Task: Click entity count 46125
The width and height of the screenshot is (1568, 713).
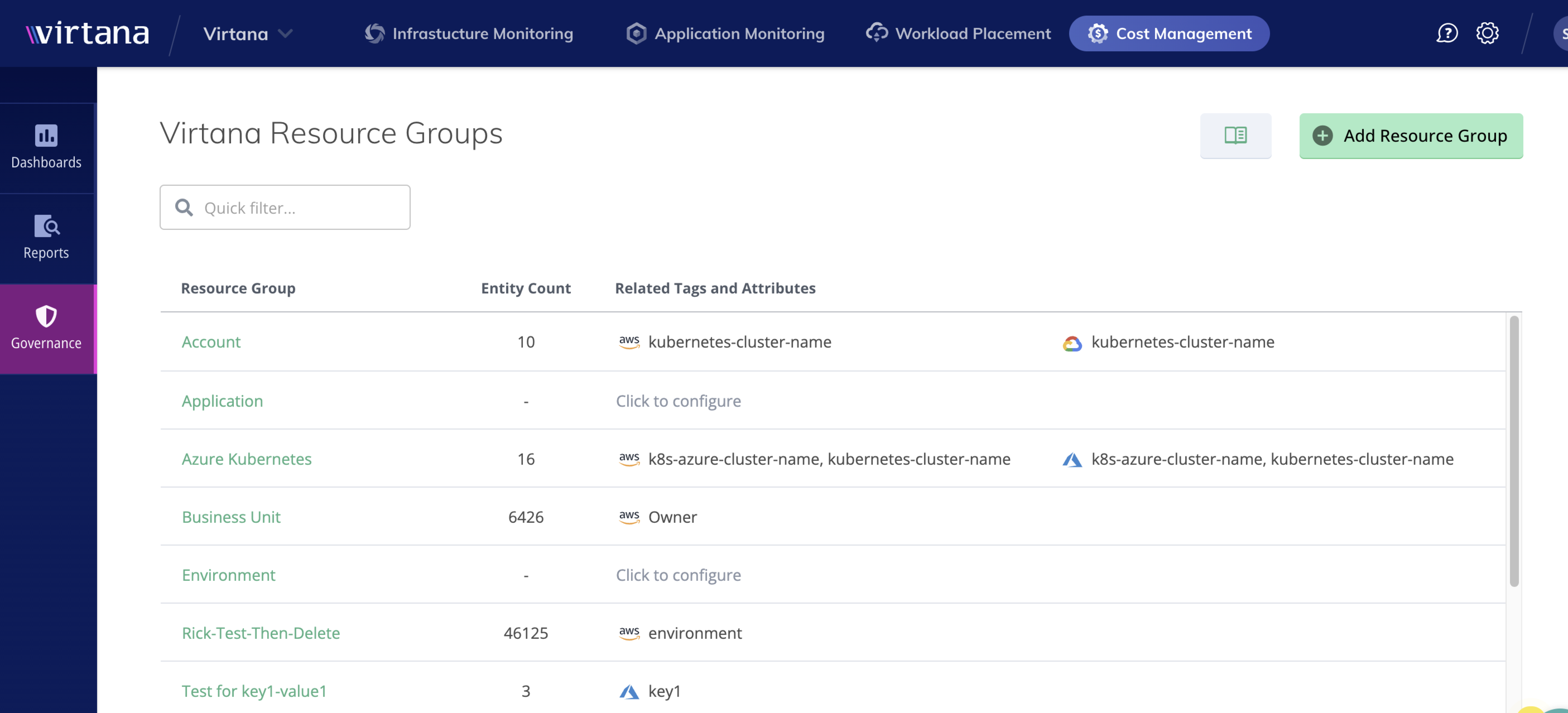Action: tap(525, 633)
